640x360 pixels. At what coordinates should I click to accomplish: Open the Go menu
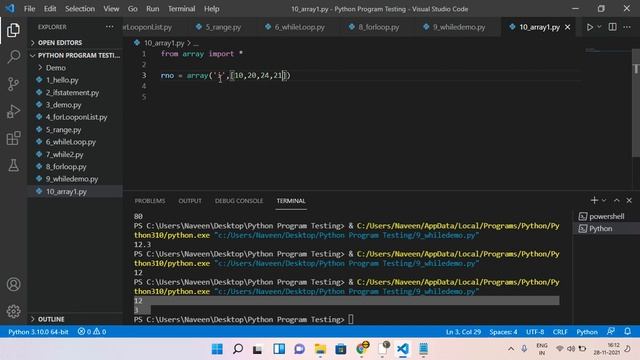[133, 9]
